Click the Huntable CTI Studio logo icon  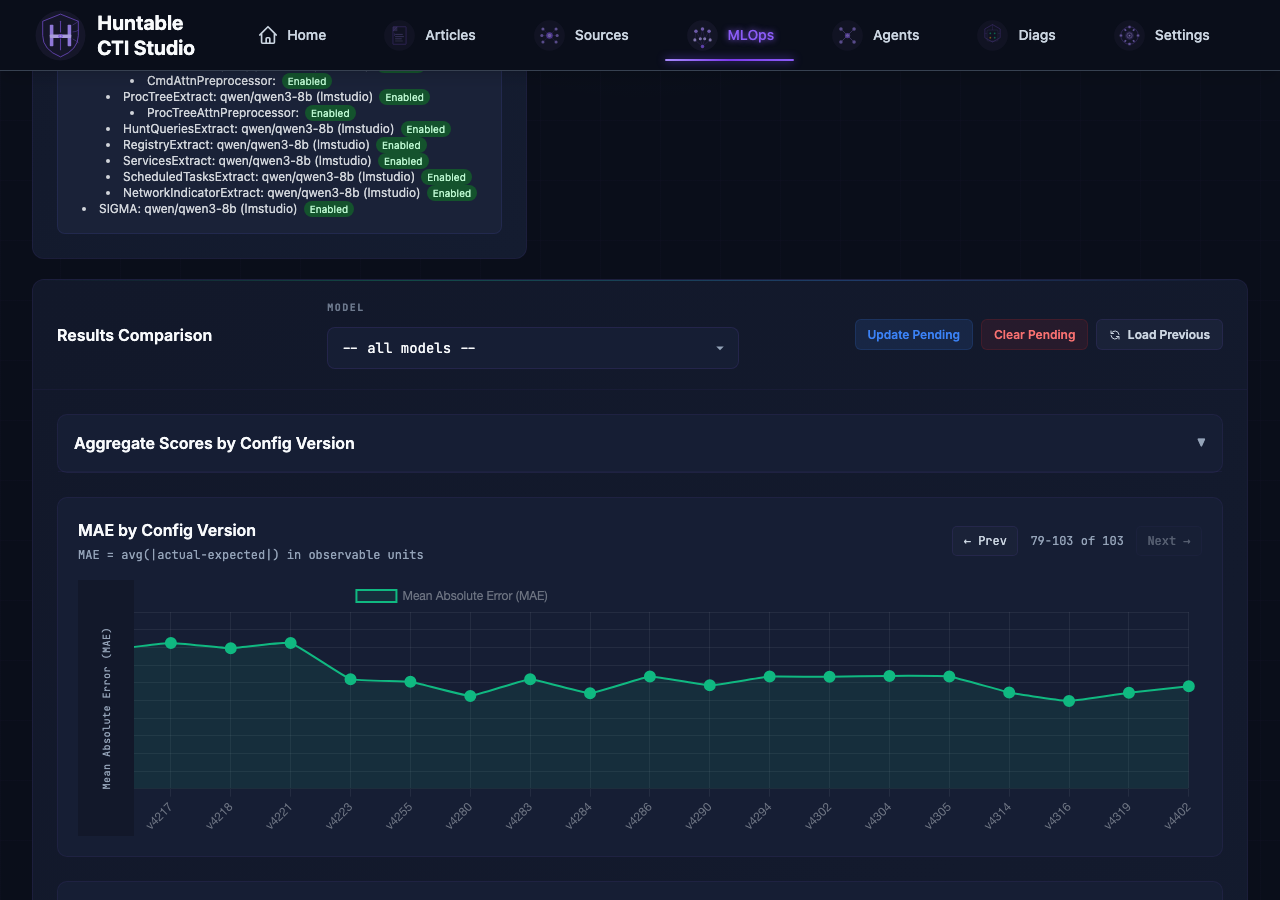click(60, 35)
